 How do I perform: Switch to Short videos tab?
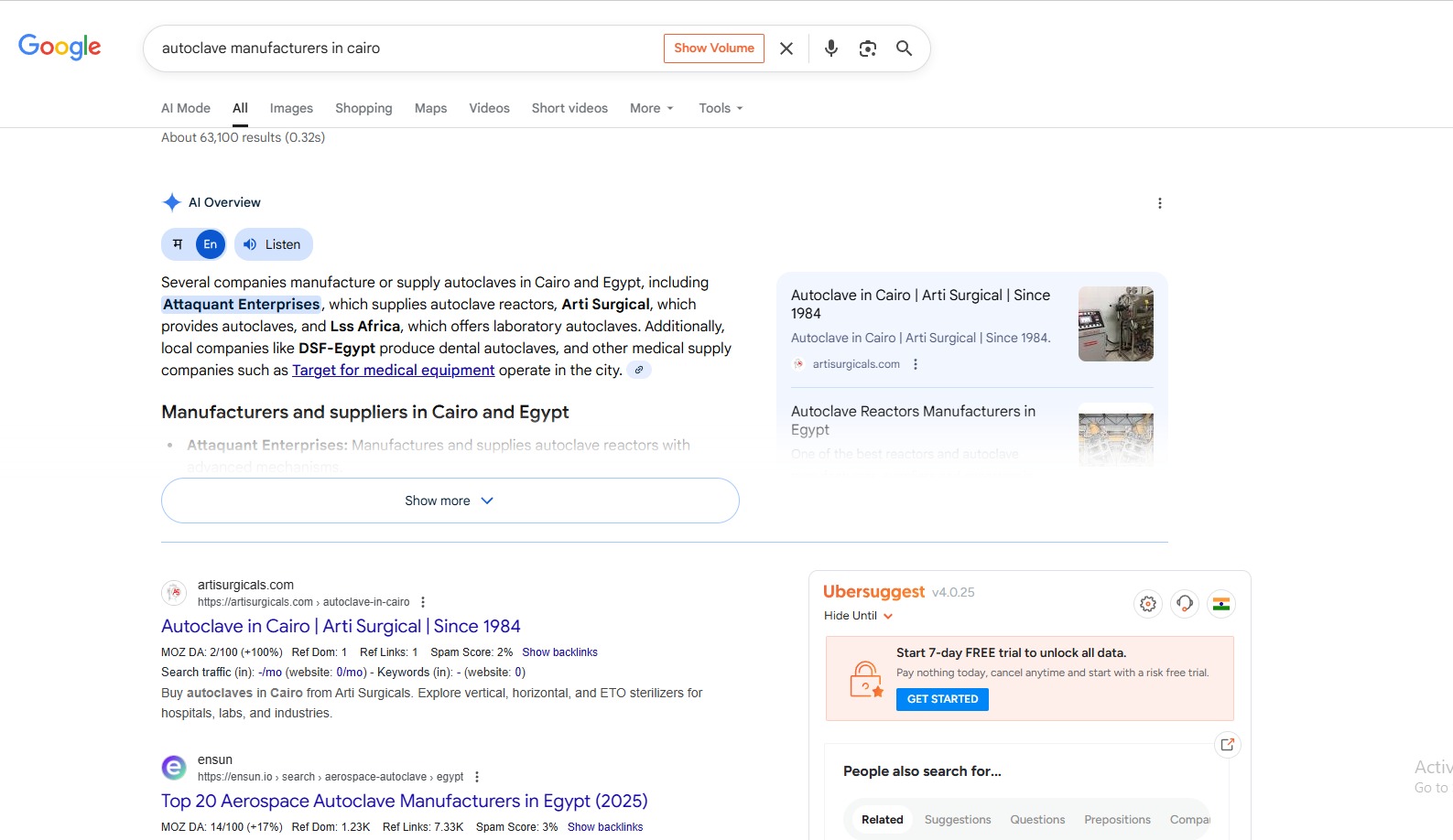[x=569, y=108]
